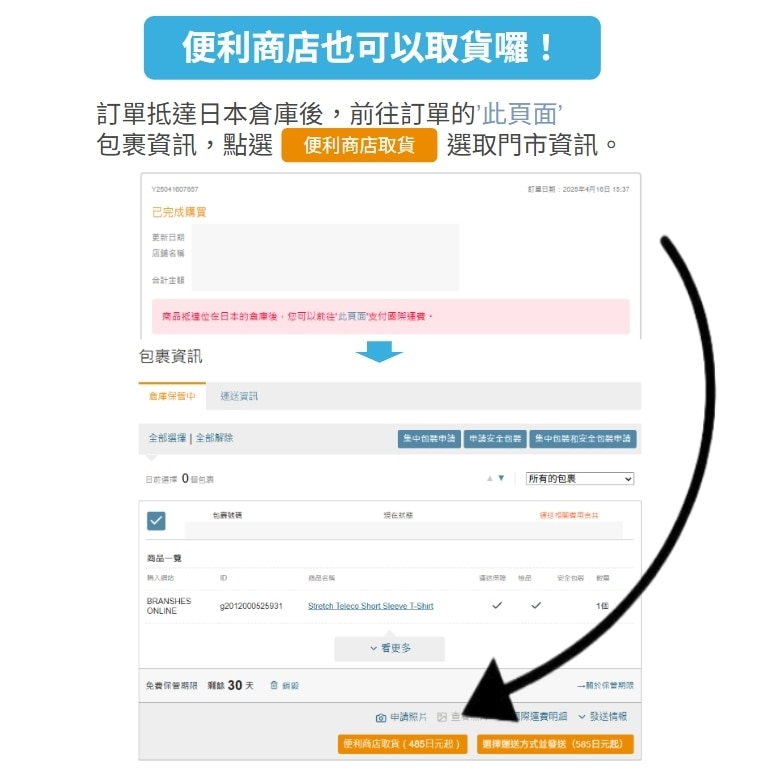Click the camera icon for 申請照片
The image size is (780, 773).
[x=381, y=718]
